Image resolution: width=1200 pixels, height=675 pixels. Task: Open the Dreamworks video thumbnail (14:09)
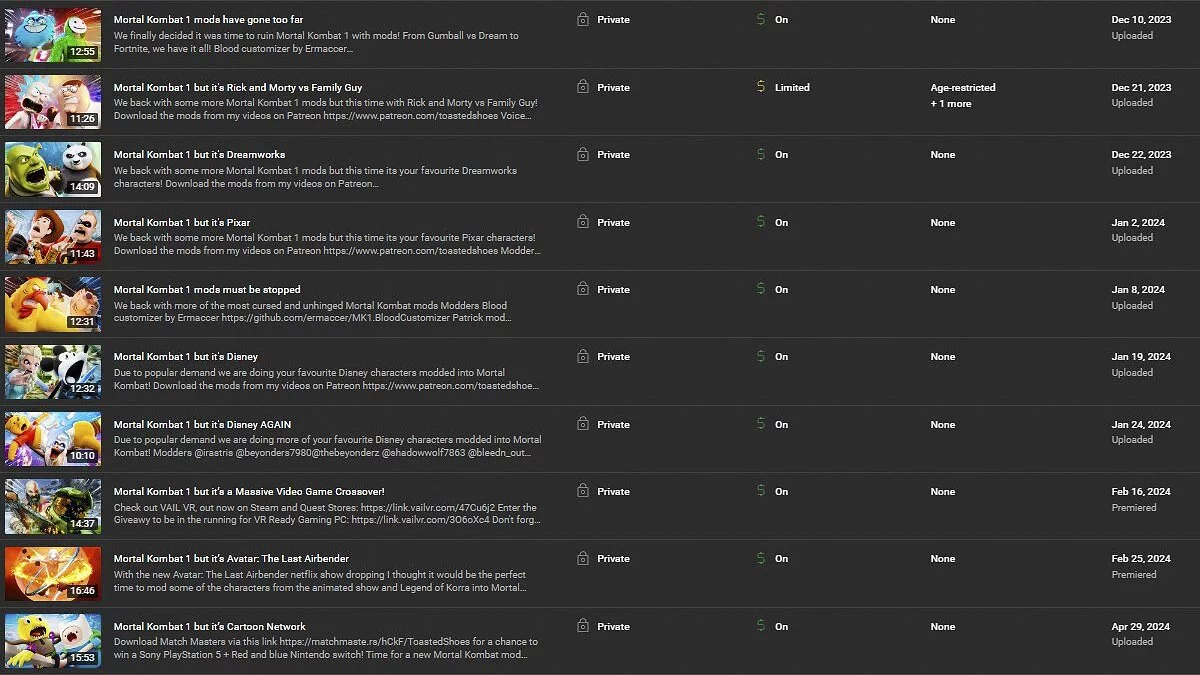tap(53, 169)
